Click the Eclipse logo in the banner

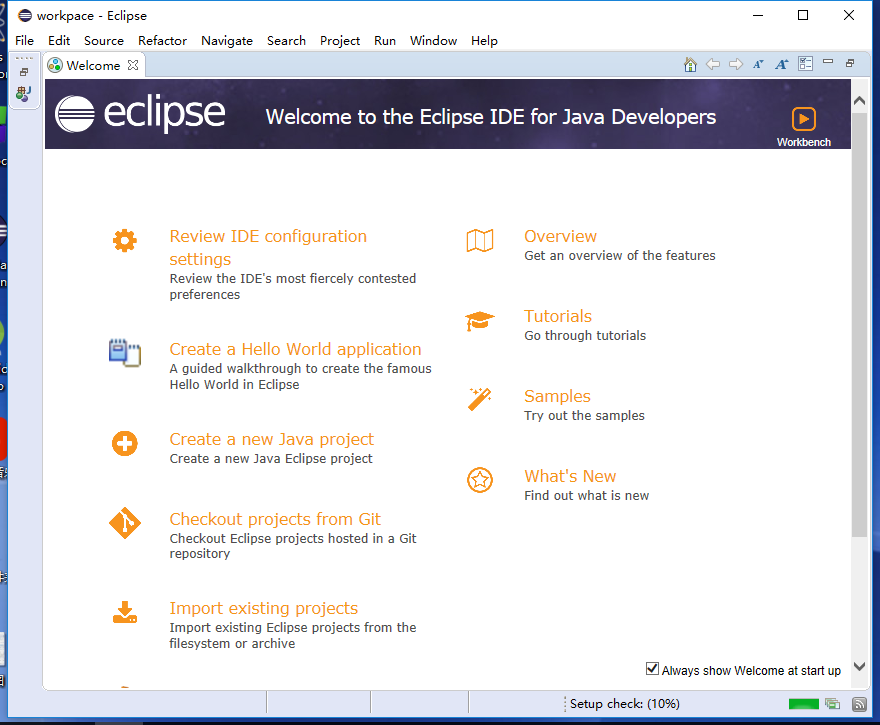coord(140,114)
